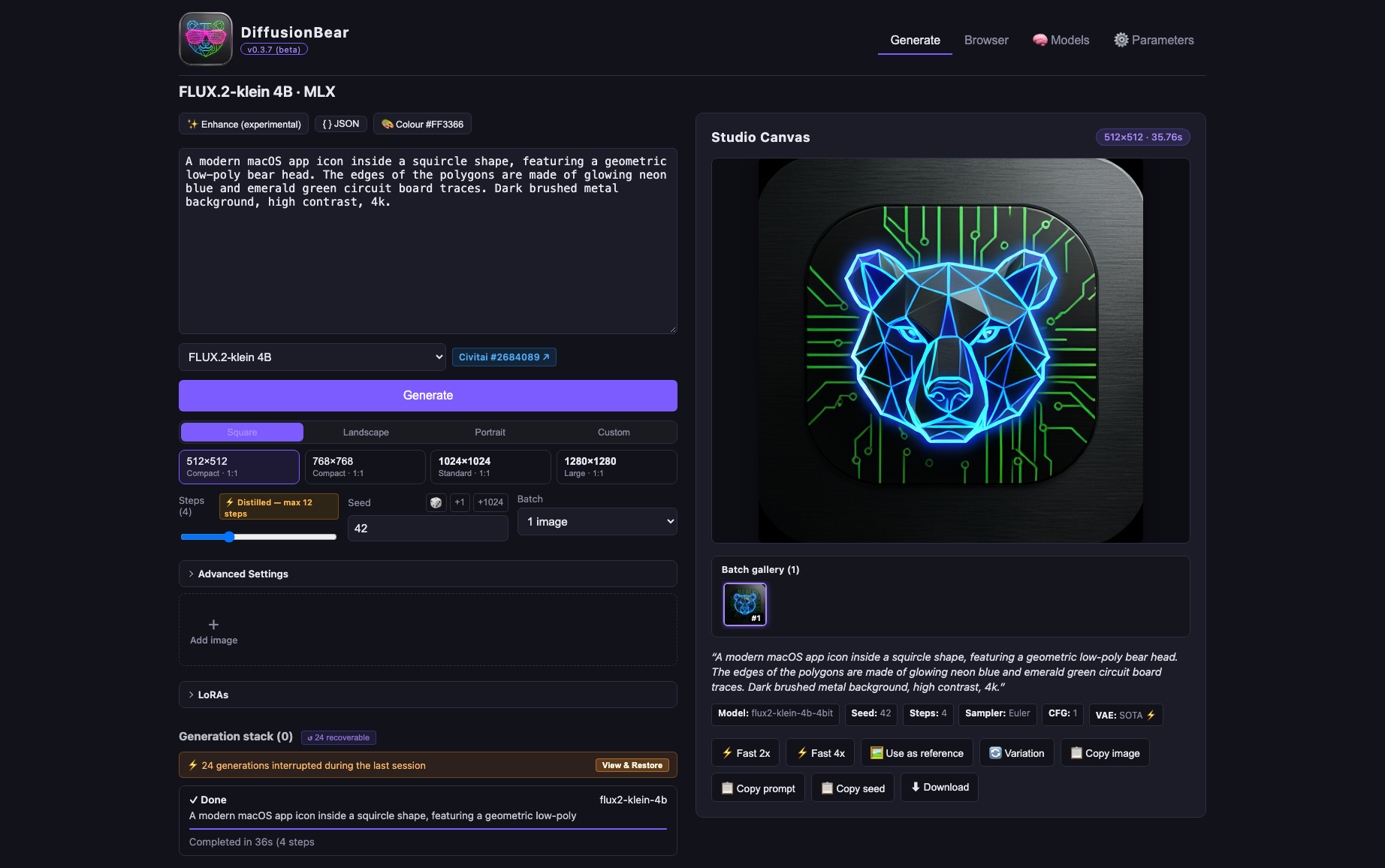Screen dimensions: 1385x868
Task: Click the Batch gallery (1) label
Action: [x=760, y=570]
